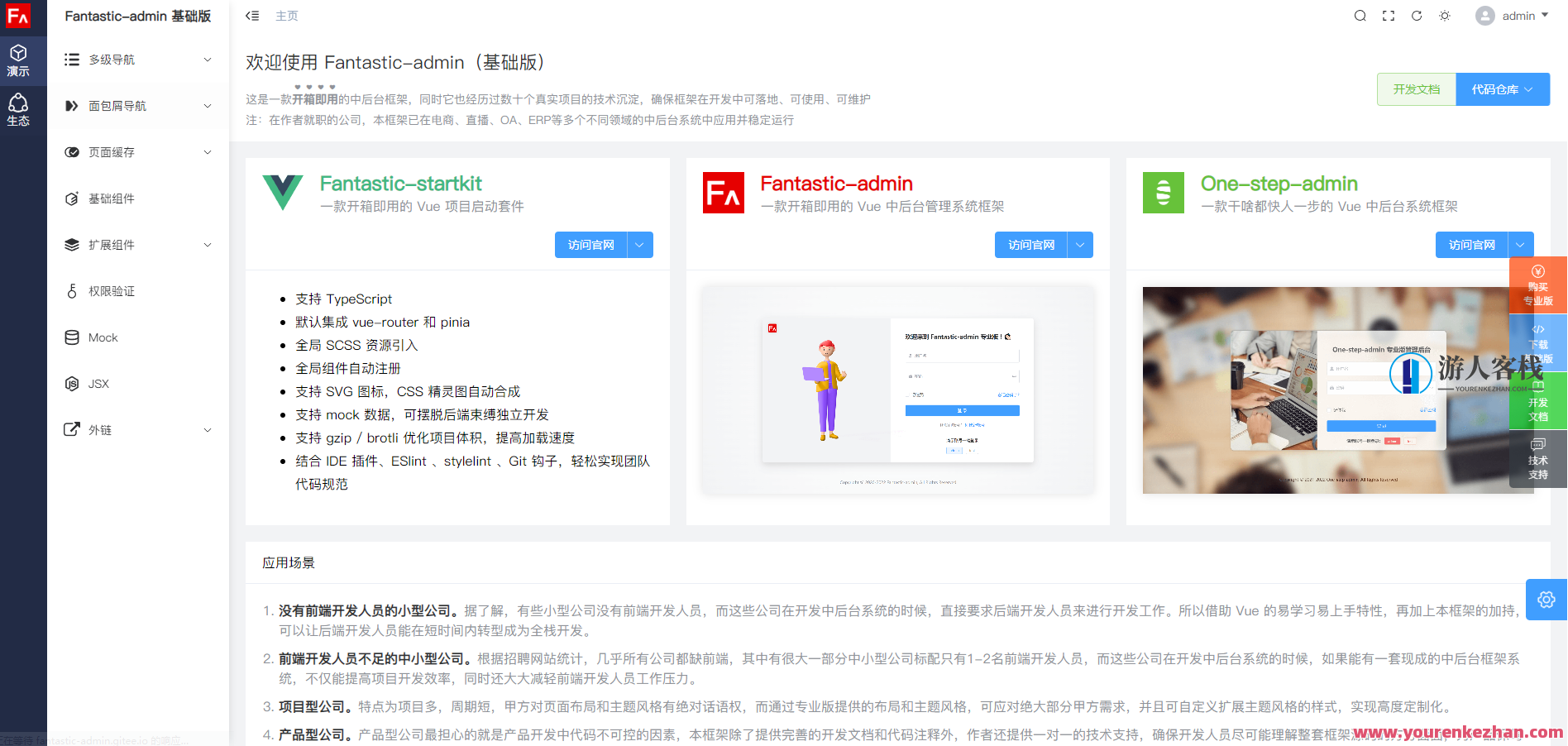1568x746 pixels.
Task: Reload the page with the refresh icon
Action: [1416, 15]
